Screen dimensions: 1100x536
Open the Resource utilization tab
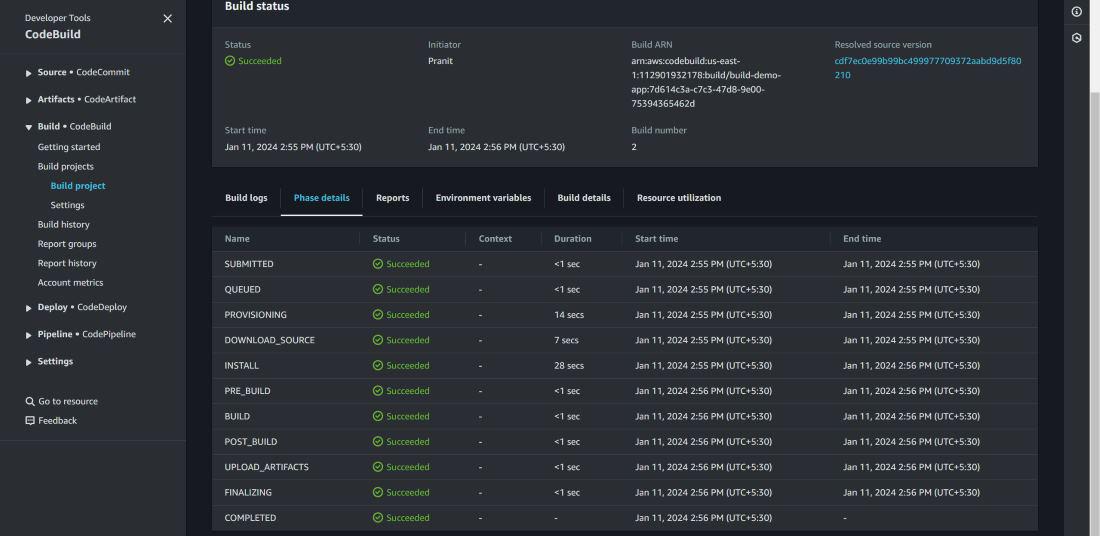click(678, 198)
